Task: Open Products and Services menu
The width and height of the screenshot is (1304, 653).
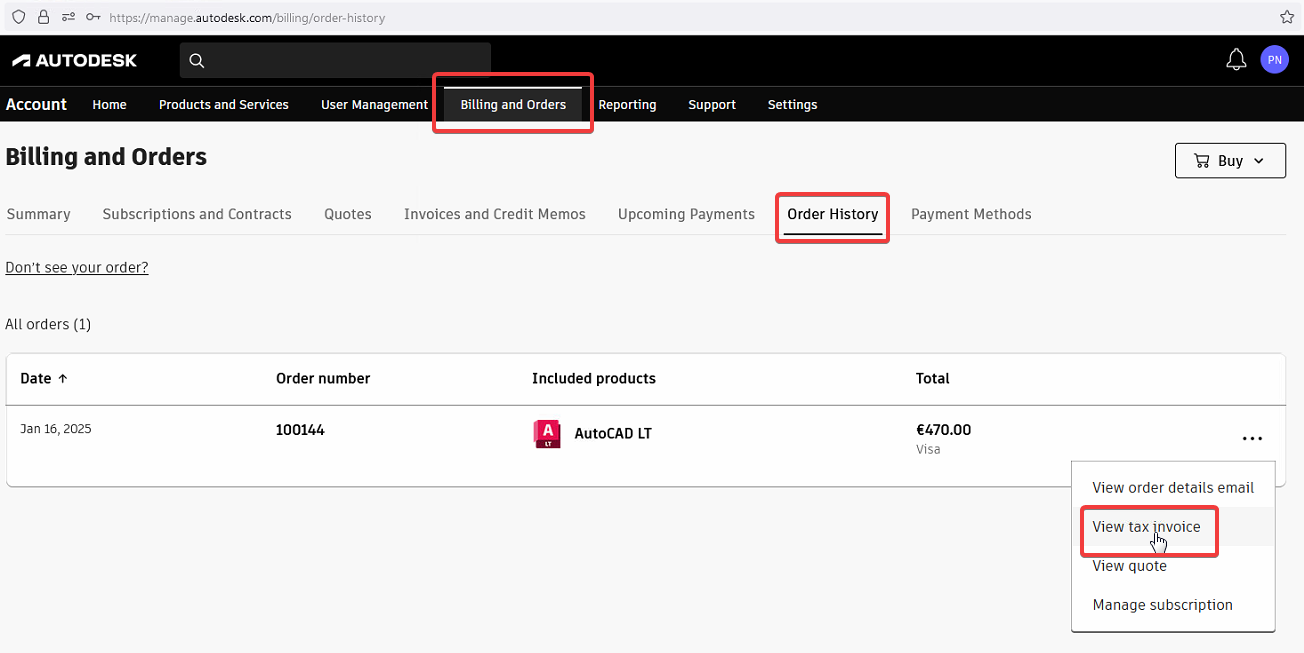Action: pos(224,104)
